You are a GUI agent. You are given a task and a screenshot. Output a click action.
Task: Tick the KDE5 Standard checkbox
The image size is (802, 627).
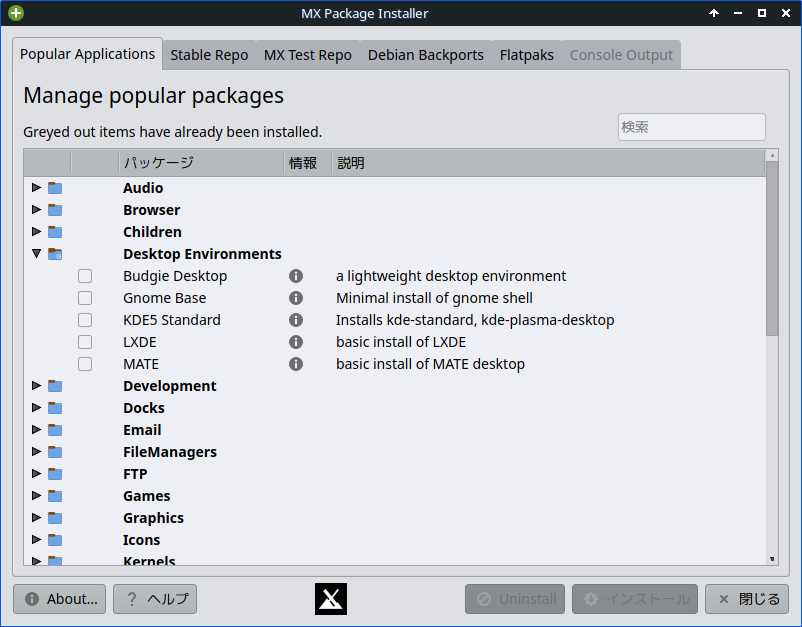click(x=85, y=320)
